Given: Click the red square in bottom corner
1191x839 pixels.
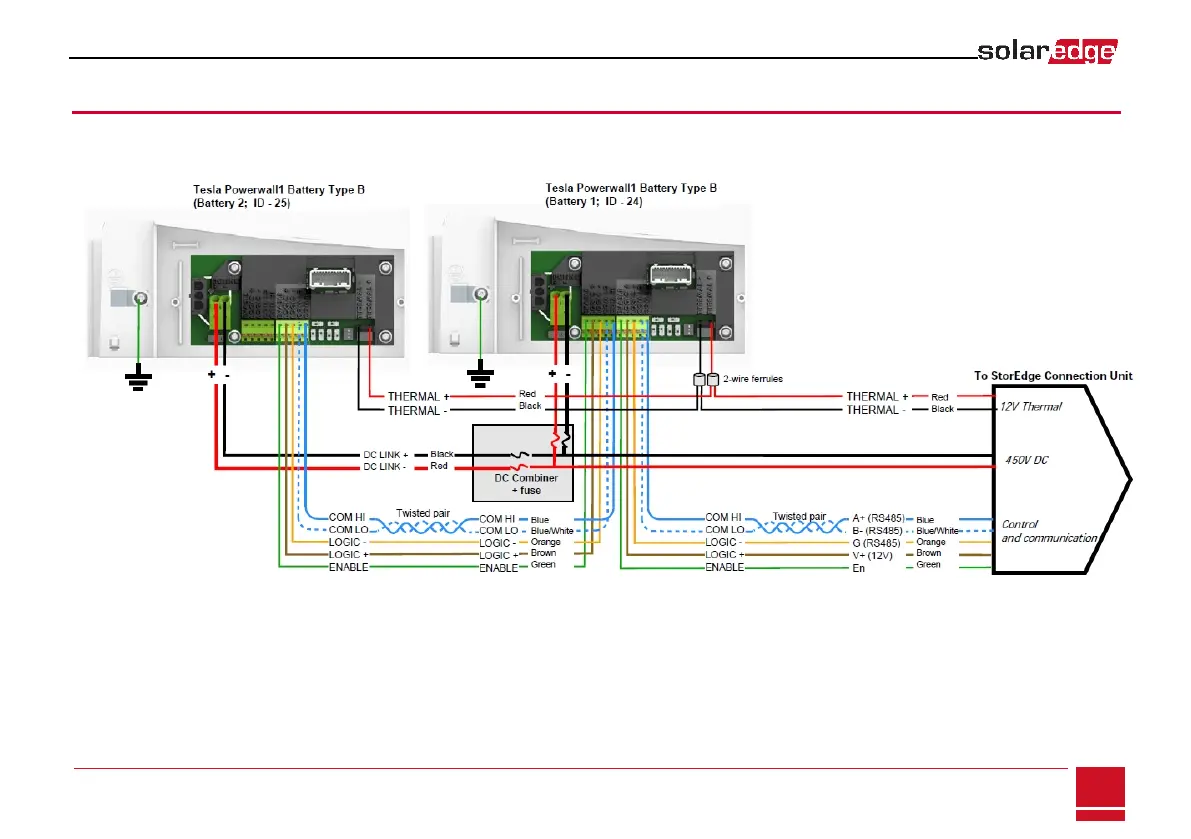Looking at the screenshot, I should pyautogui.click(x=1100, y=793).
